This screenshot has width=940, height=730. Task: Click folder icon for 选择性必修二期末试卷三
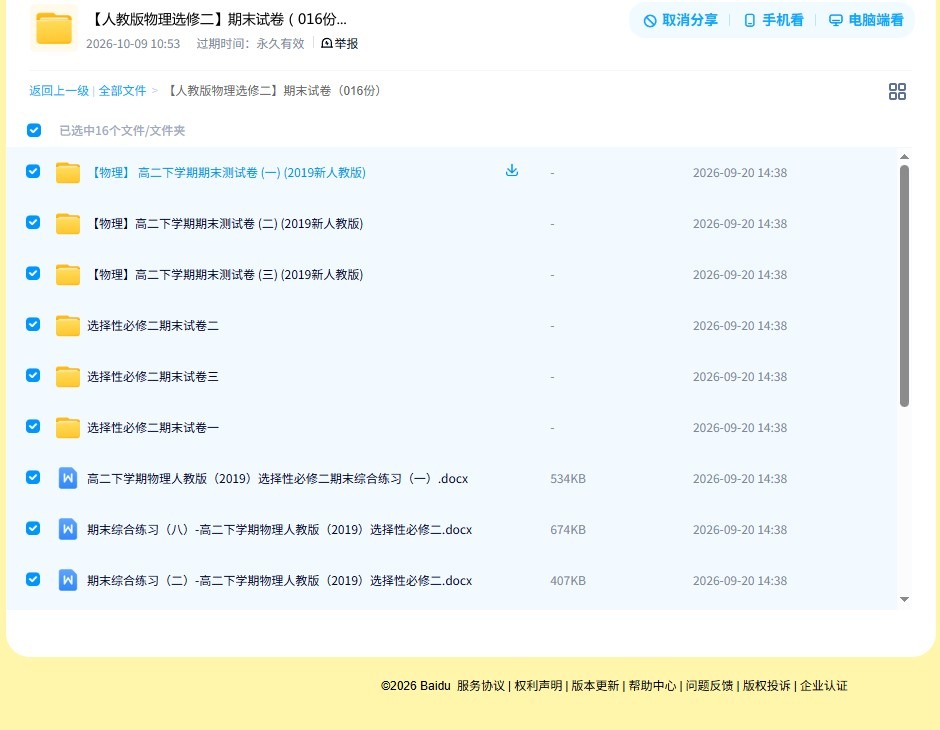tap(68, 376)
